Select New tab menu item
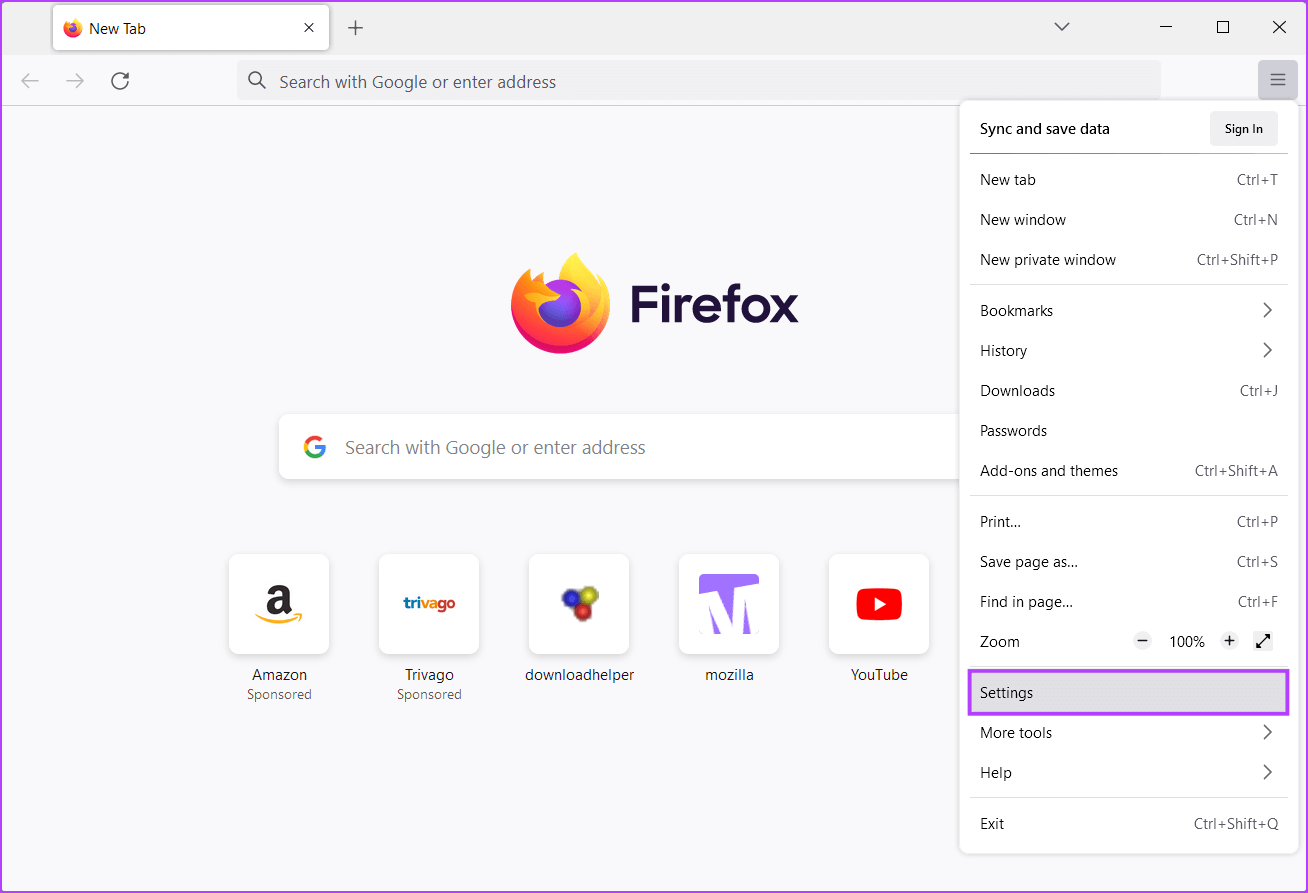Image resolution: width=1308 pixels, height=893 pixels. 1129,180
